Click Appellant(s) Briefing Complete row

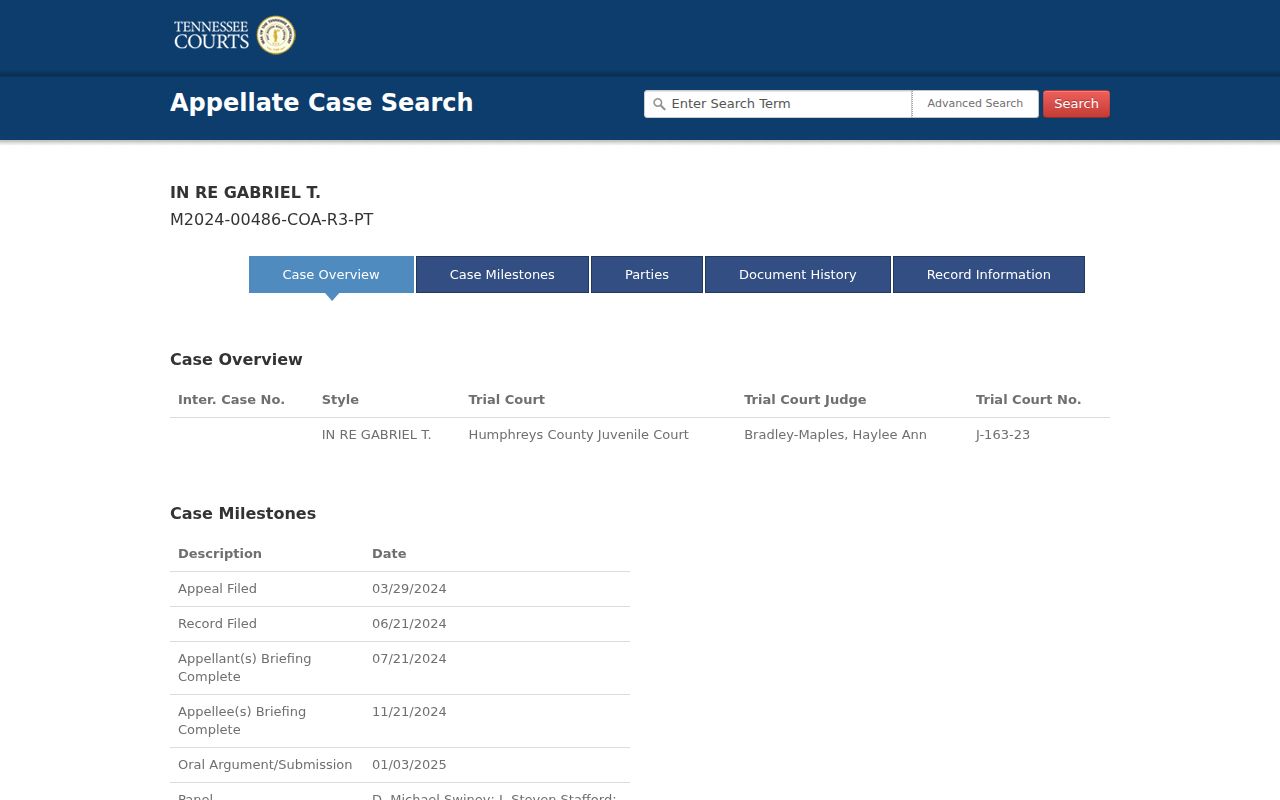[400, 668]
